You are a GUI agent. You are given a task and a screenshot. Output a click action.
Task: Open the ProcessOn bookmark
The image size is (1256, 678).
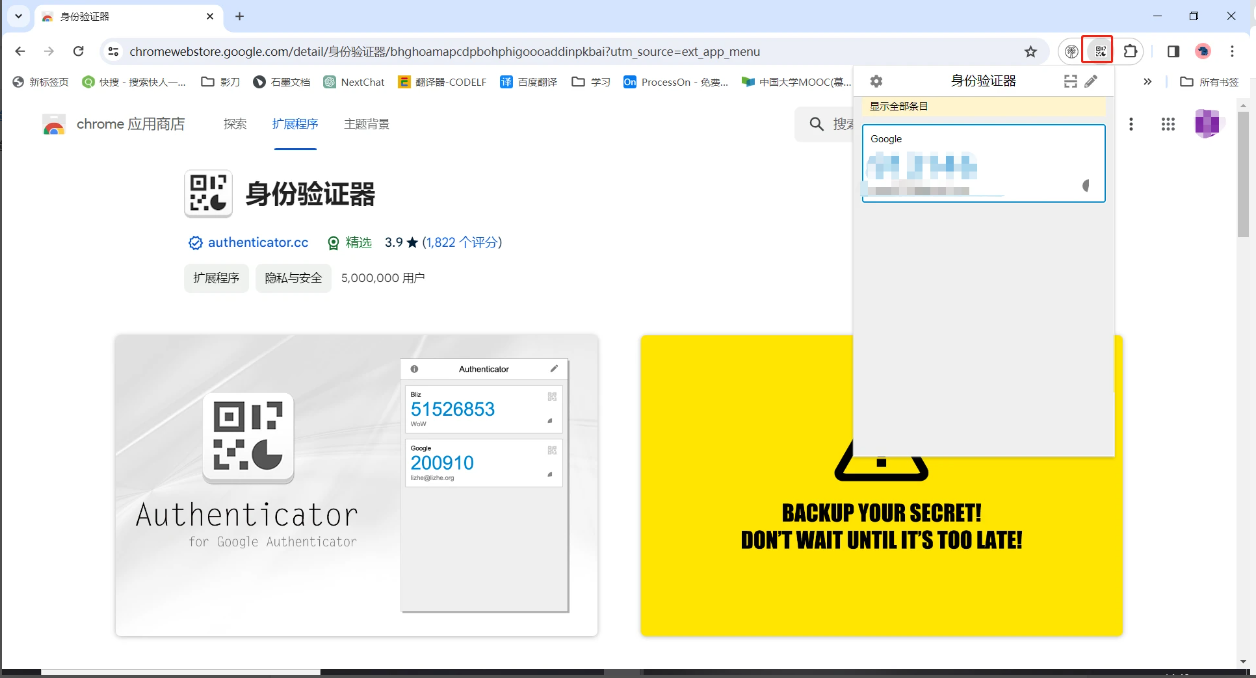pyautogui.click(x=676, y=82)
